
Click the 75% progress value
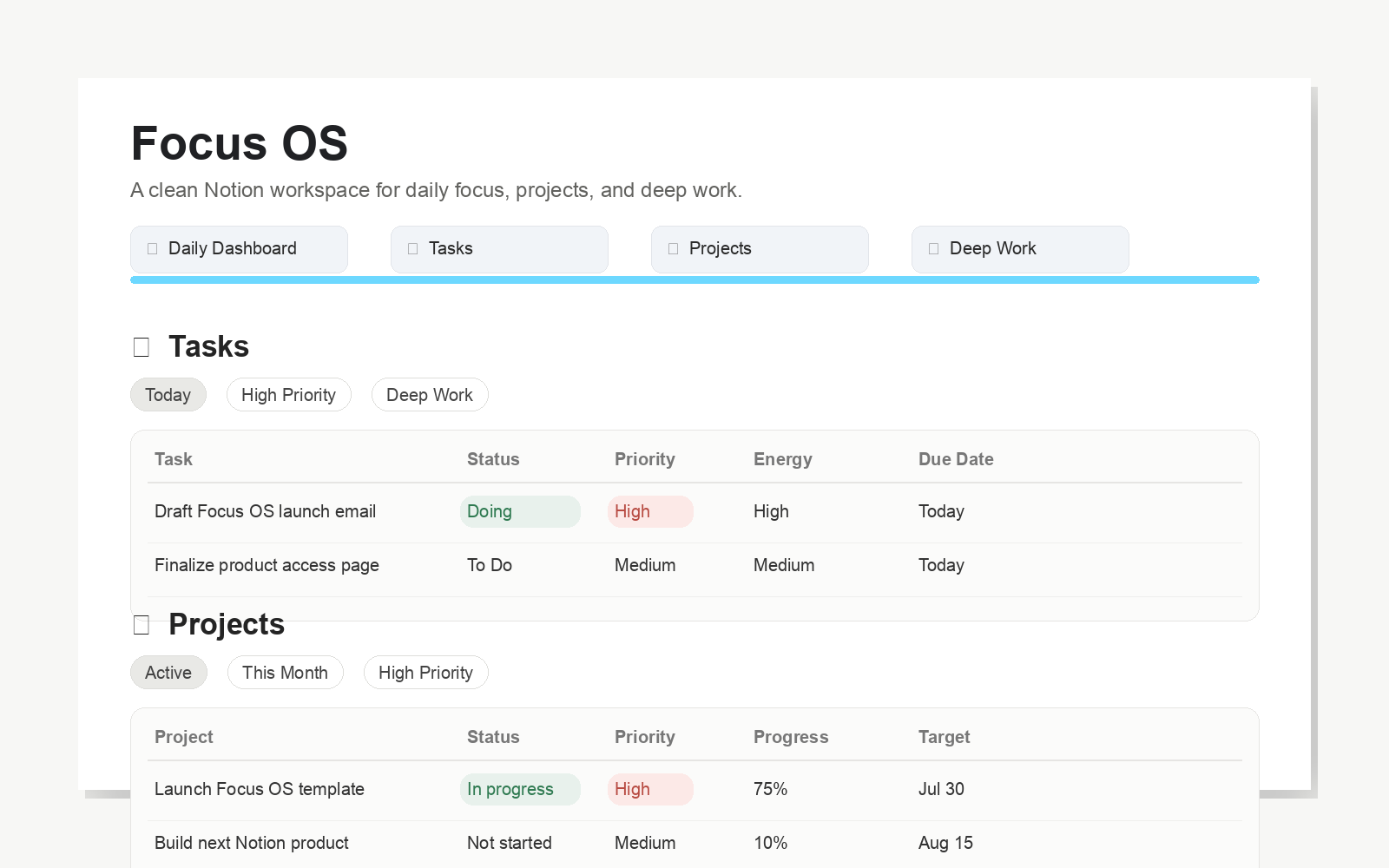pyautogui.click(x=771, y=789)
